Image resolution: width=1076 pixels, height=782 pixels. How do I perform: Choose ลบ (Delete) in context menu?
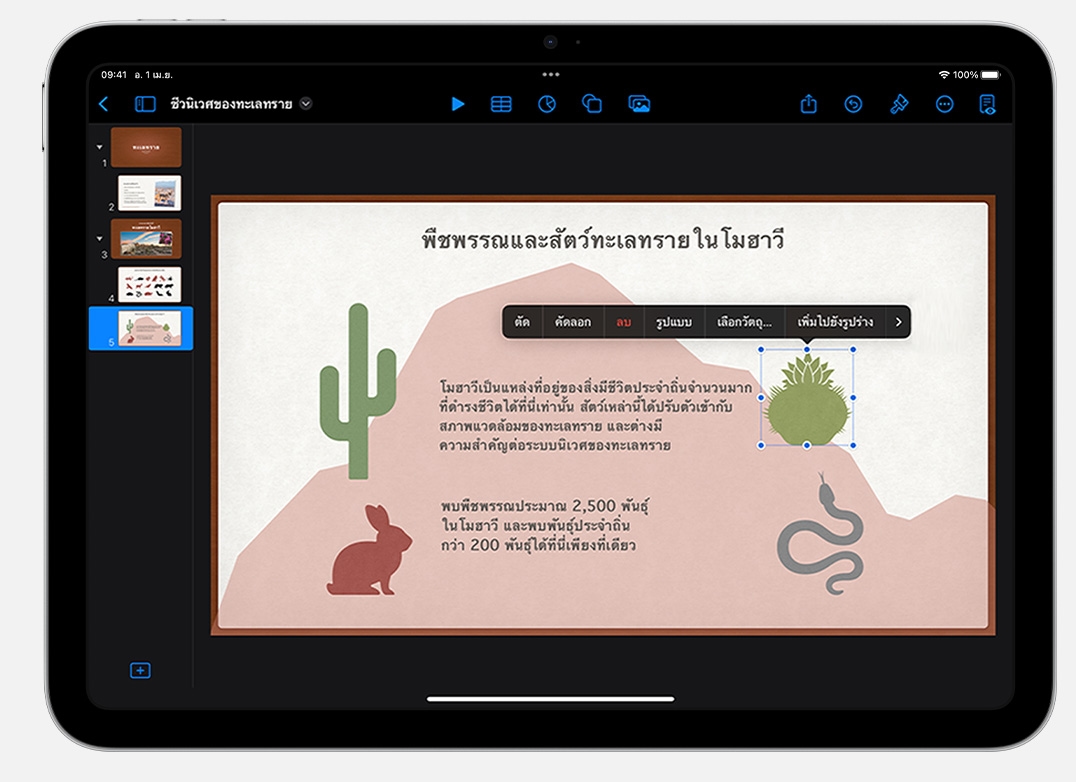pyautogui.click(x=624, y=322)
